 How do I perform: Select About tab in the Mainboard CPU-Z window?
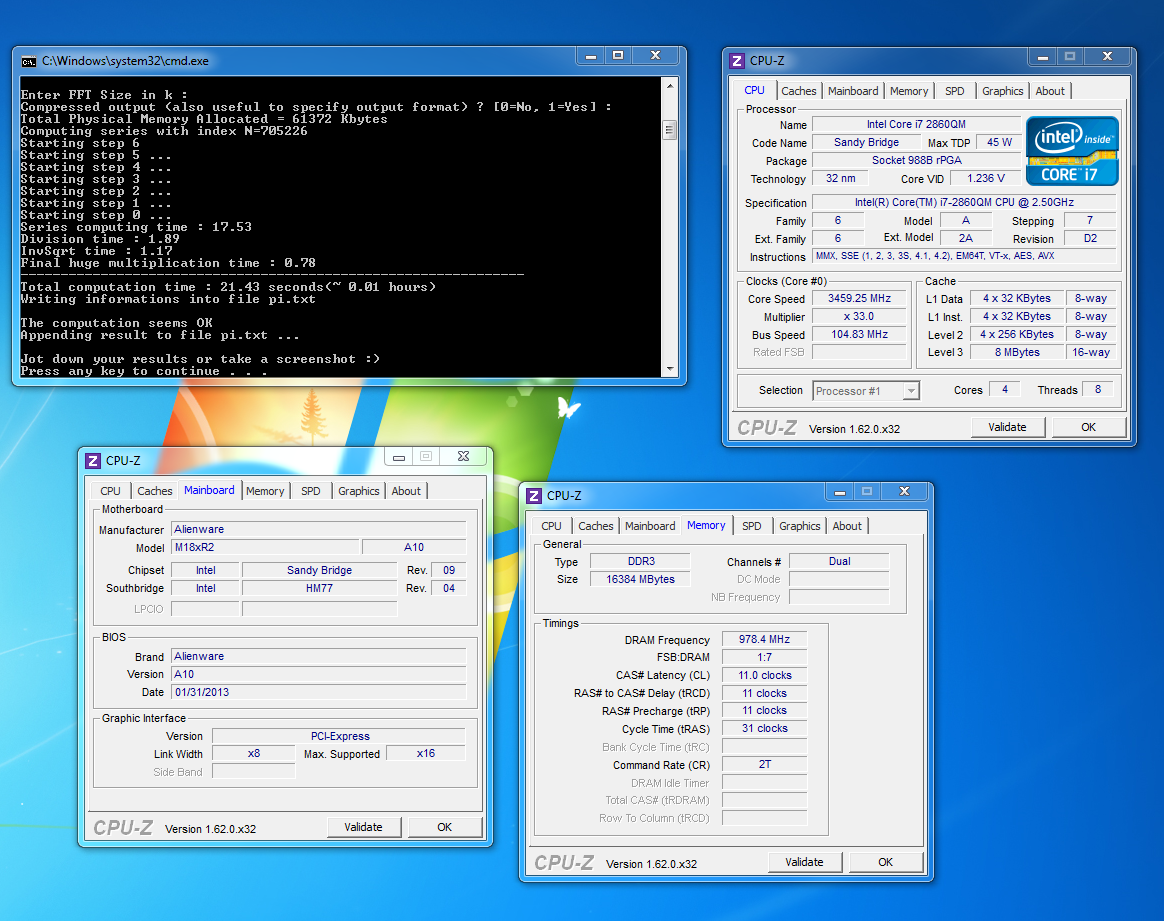pyautogui.click(x=406, y=491)
